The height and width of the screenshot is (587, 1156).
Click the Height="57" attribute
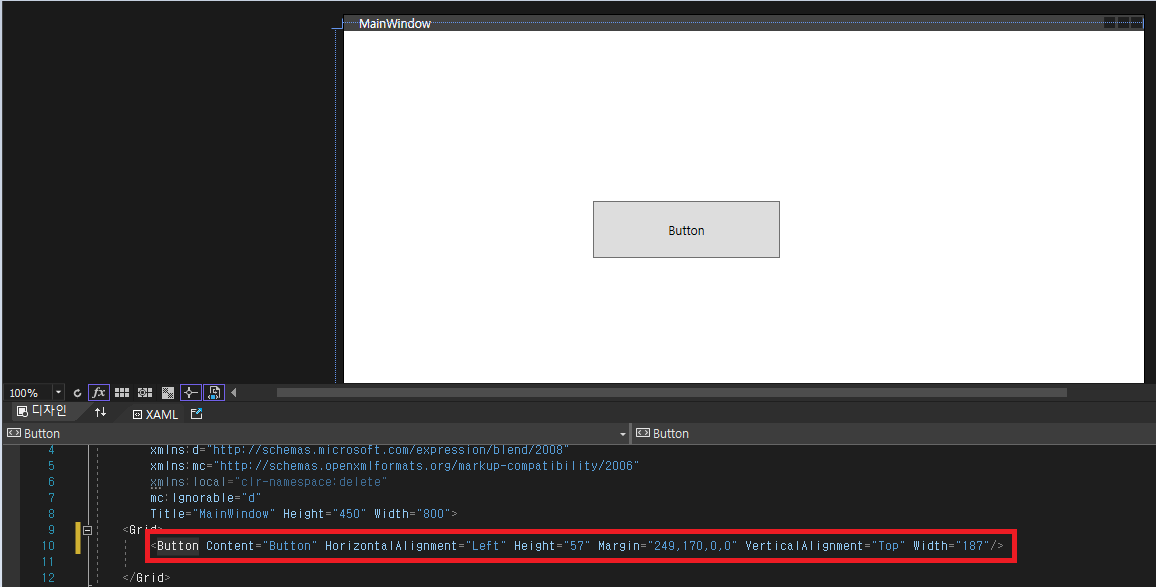pos(552,546)
